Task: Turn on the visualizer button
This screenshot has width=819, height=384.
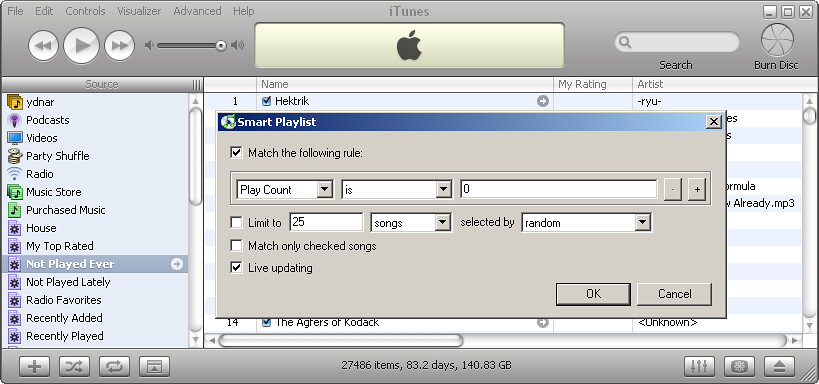Action: 739,366
